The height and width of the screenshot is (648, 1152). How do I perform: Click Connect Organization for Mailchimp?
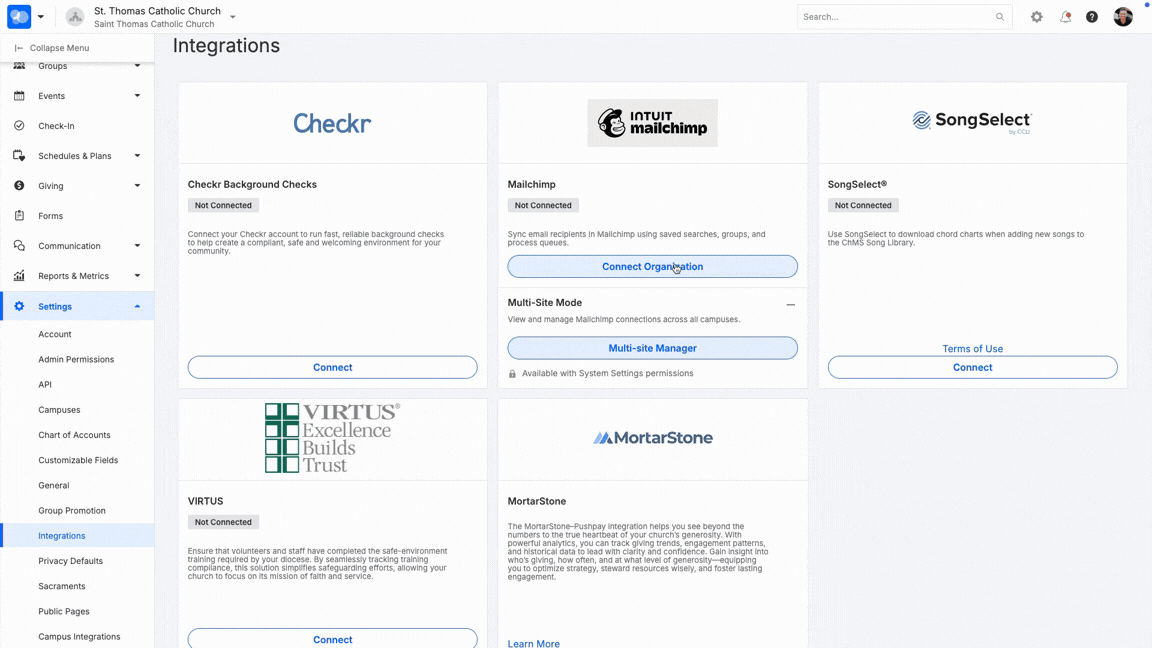pyautogui.click(x=652, y=266)
